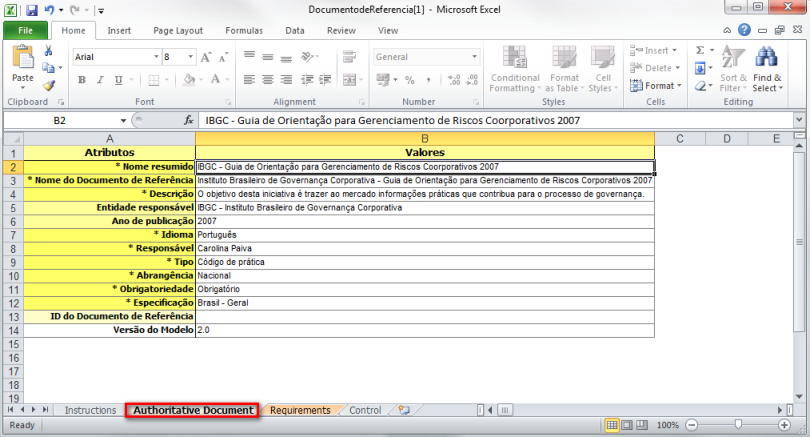Switch to the Data tab
810x437 pixels.
click(294, 30)
